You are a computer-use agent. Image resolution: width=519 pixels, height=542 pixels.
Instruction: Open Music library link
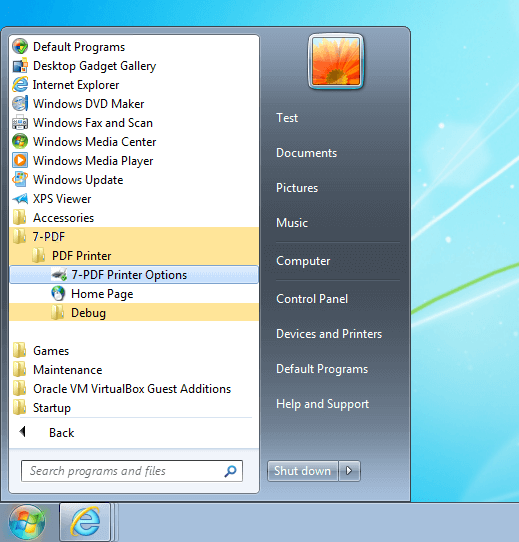pos(292,223)
